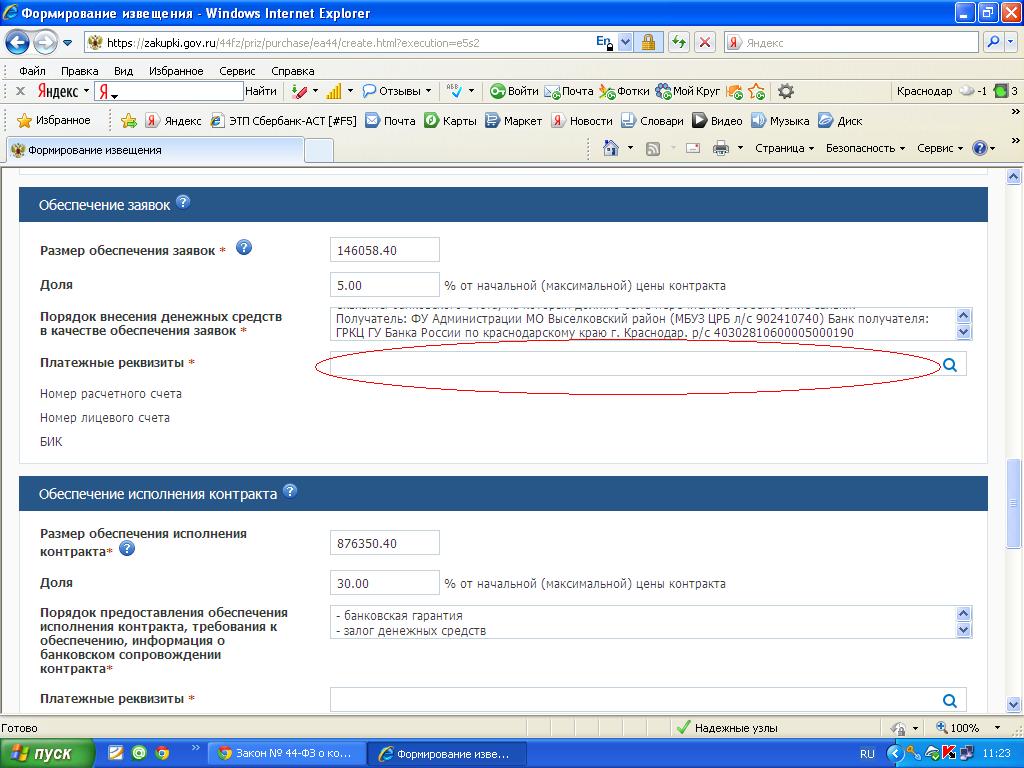1024x768 pixels.
Task: Click the 876350.40 contract security amount field
Action: 385,543
